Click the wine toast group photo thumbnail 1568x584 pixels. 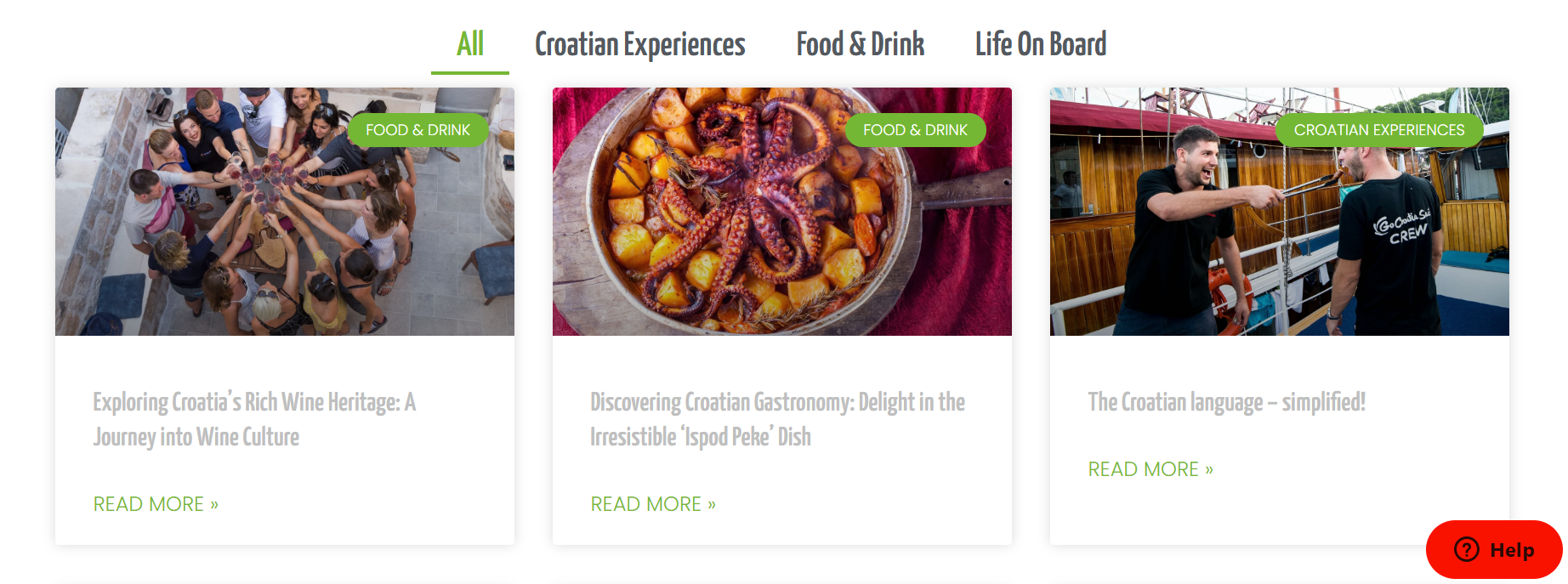coord(285,212)
